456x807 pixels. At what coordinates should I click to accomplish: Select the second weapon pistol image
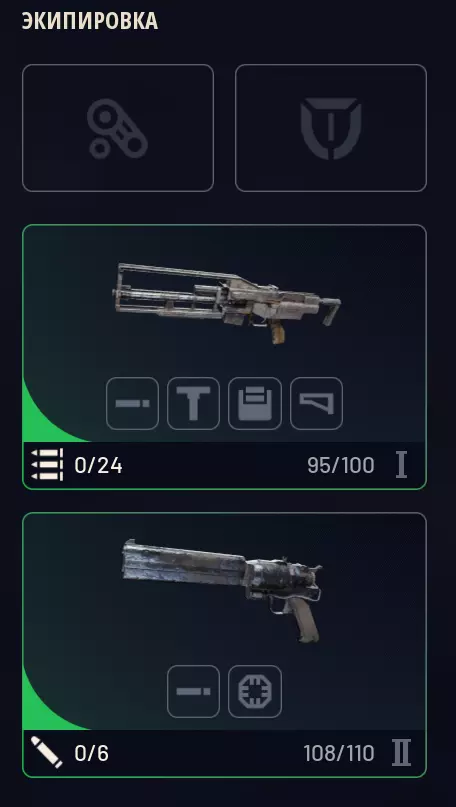click(222, 590)
